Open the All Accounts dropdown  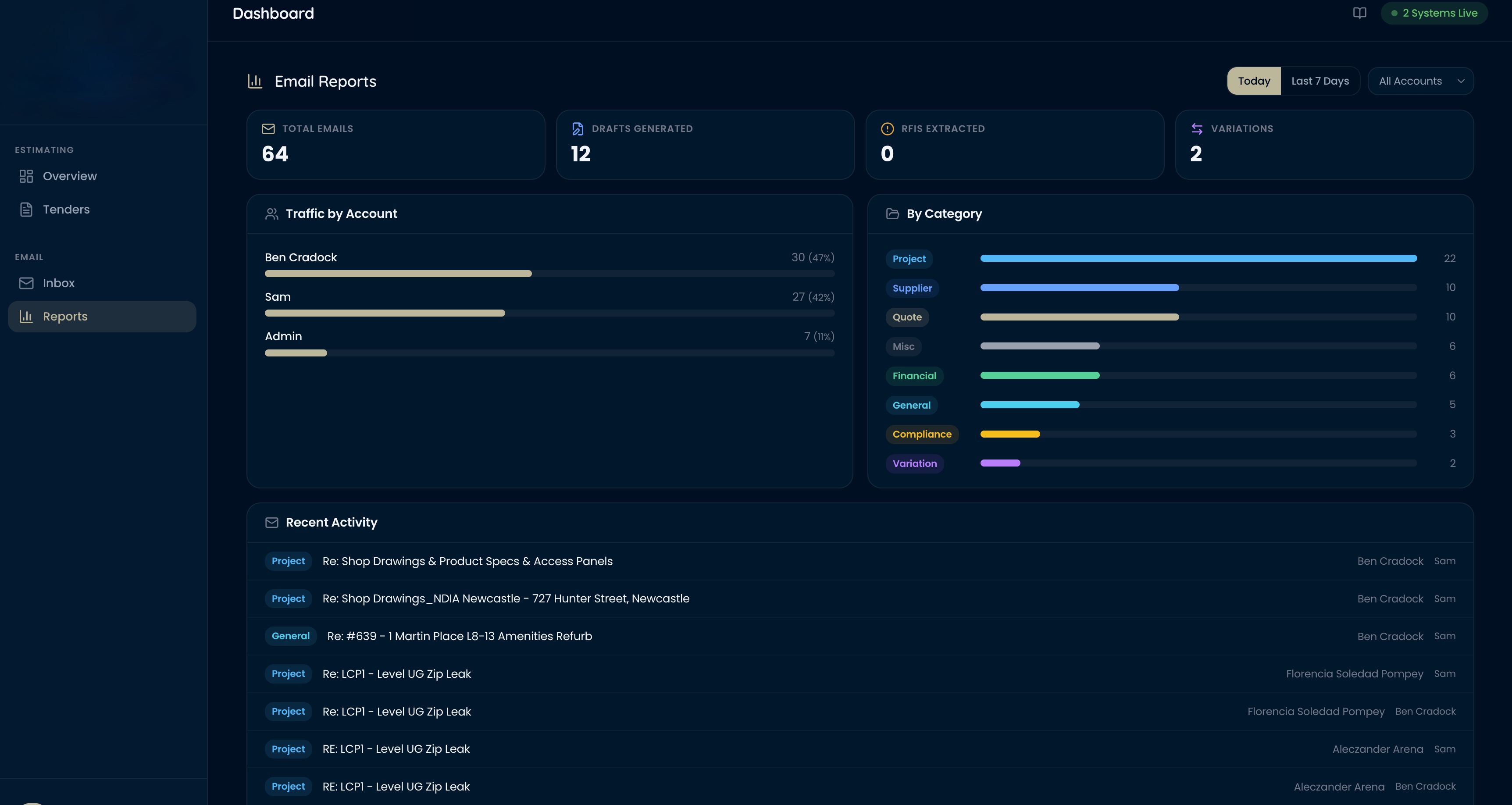(x=1420, y=81)
